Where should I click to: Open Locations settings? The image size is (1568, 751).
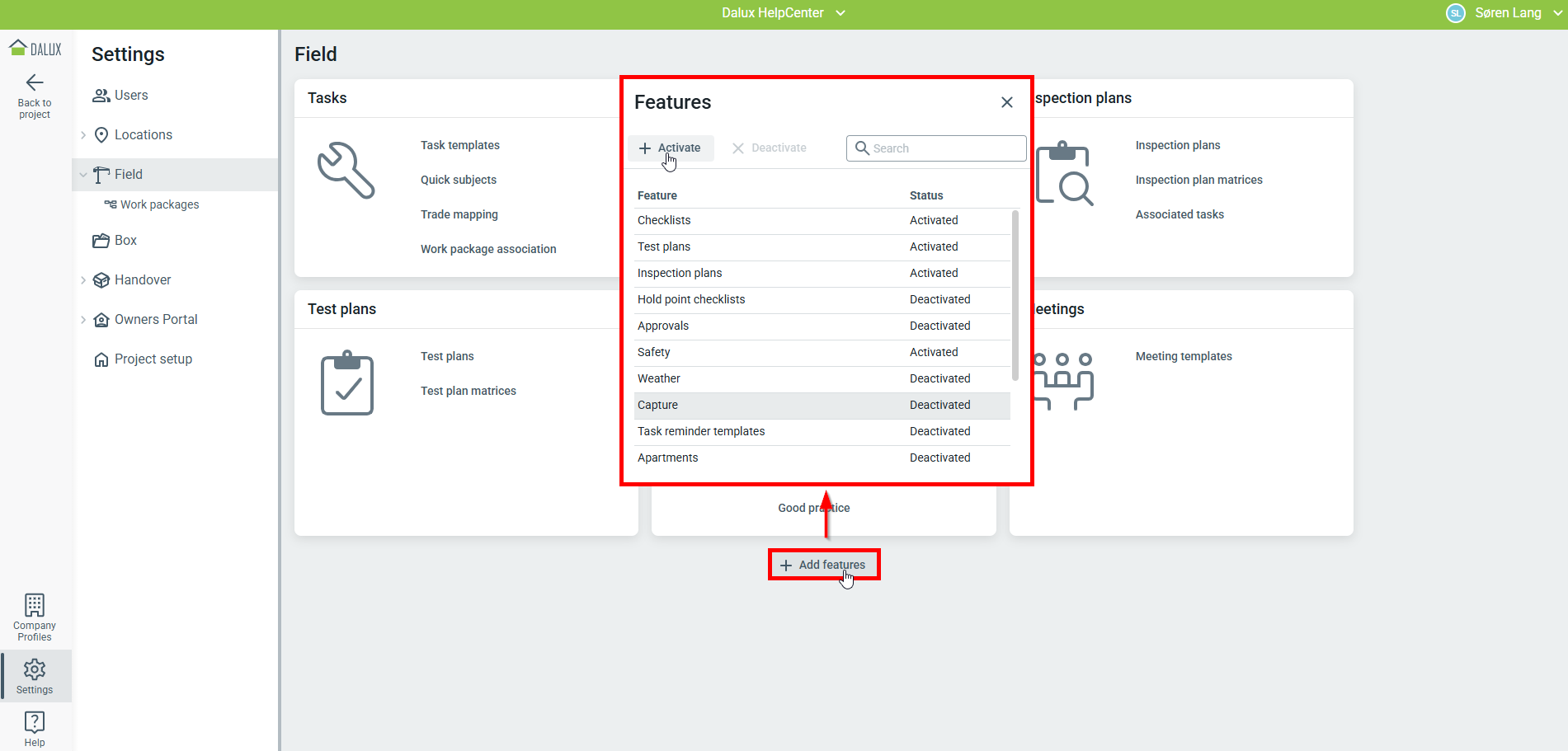pos(144,135)
